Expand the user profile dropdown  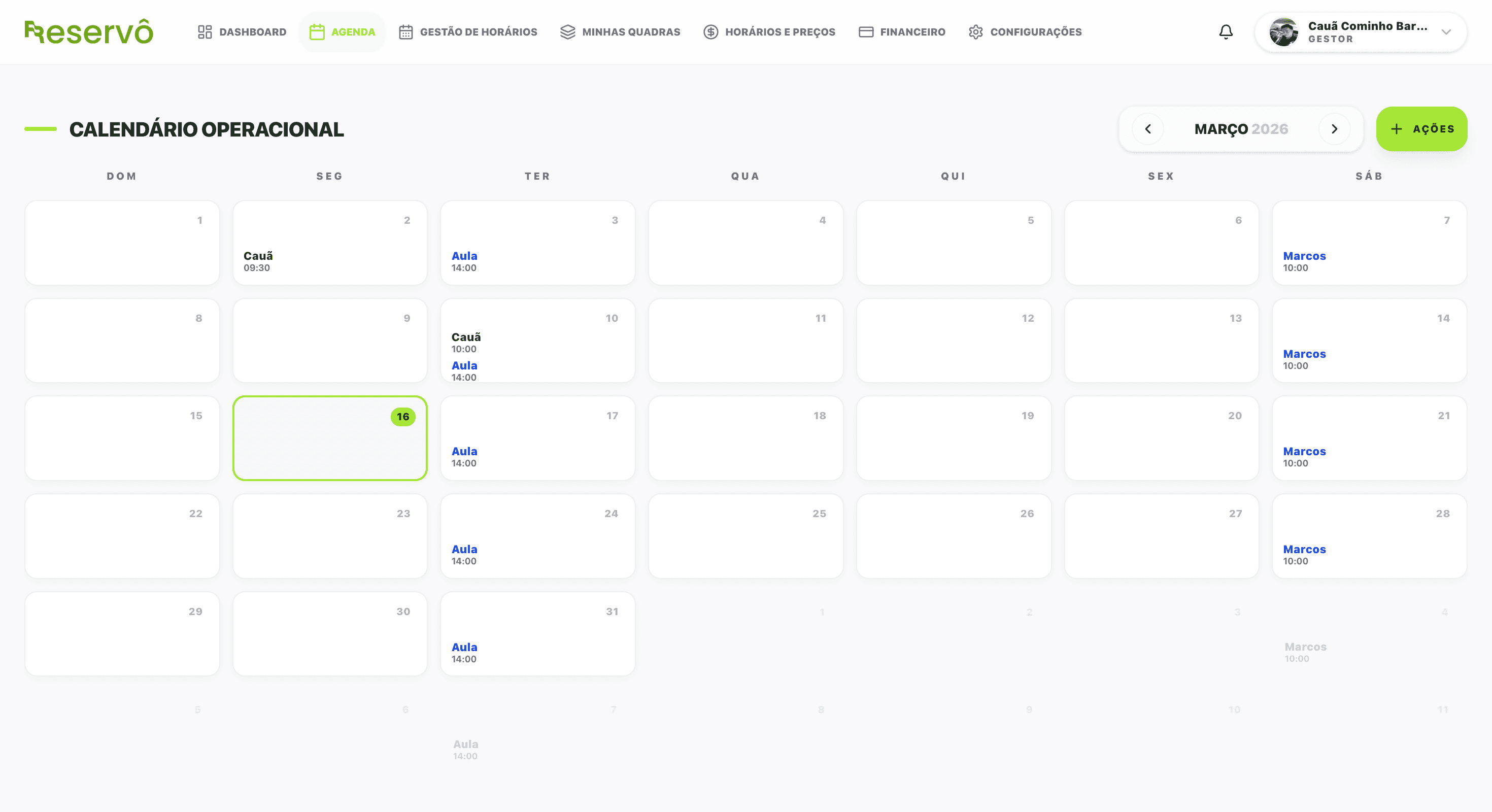click(x=1447, y=33)
